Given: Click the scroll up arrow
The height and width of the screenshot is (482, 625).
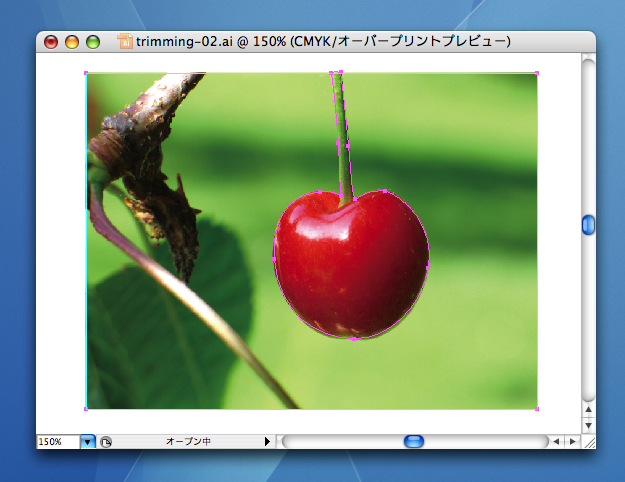Looking at the screenshot, I should [588, 409].
